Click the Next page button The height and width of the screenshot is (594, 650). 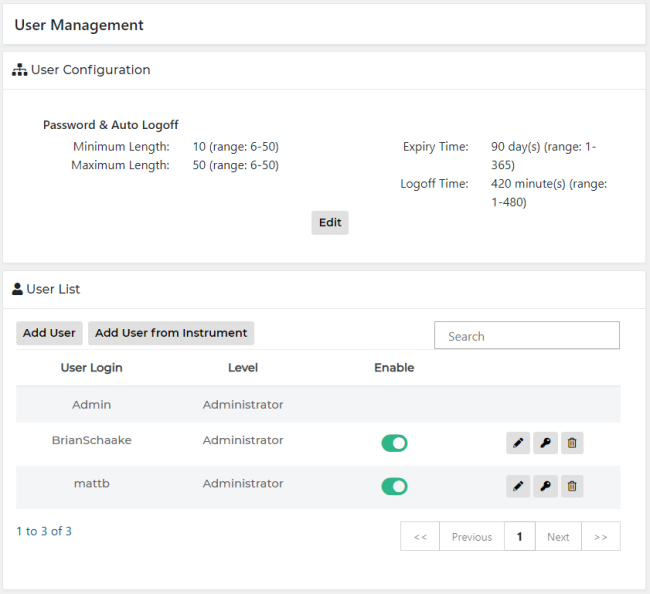[558, 537]
